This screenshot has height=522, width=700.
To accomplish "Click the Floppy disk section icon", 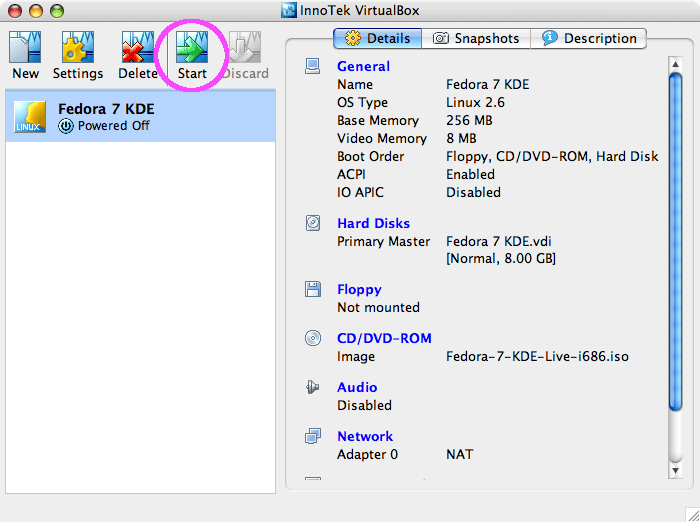I will click(x=313, y=290).
